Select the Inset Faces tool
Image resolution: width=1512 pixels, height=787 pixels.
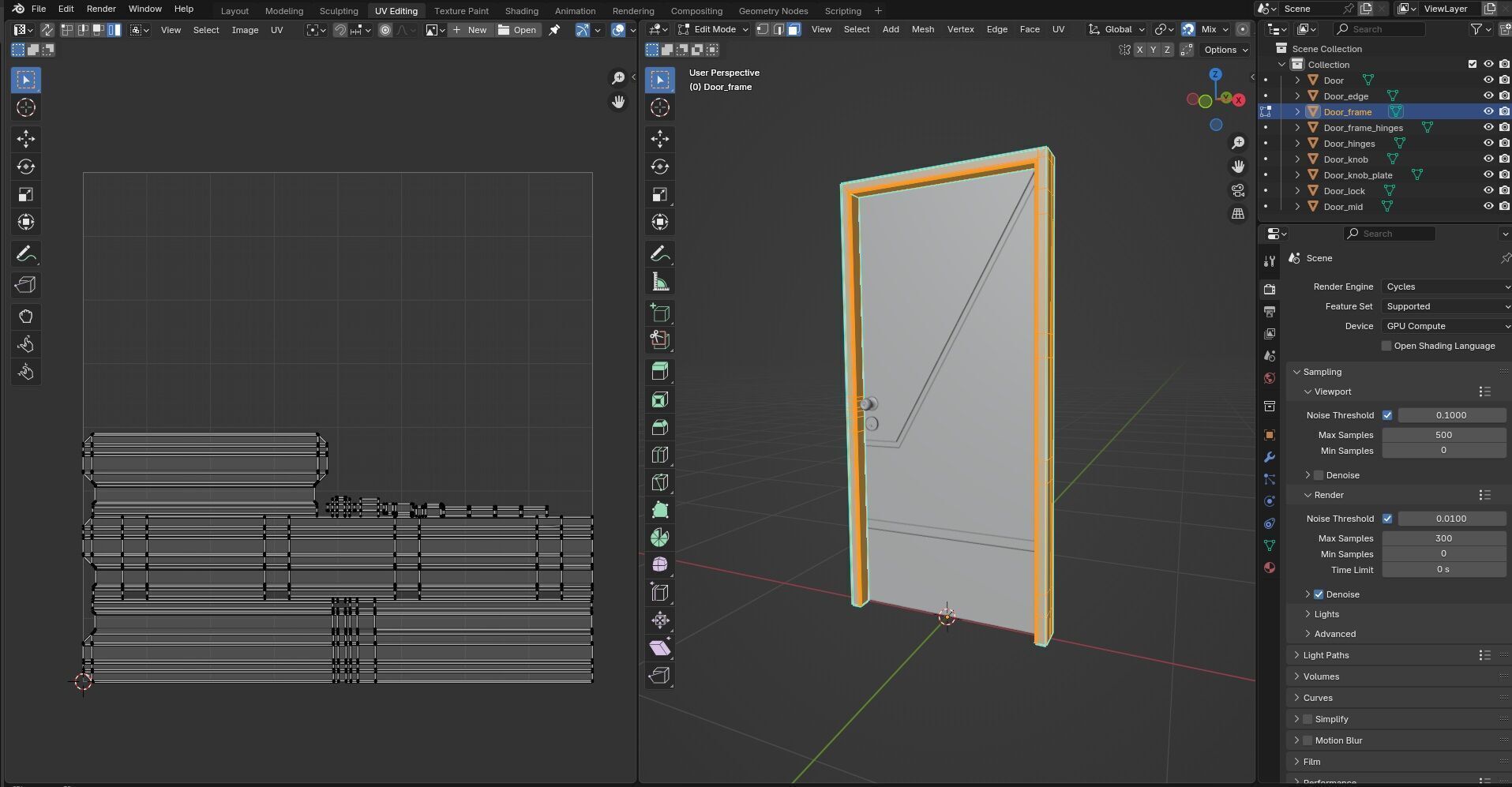pyautogui.click(x=660, y=399)
